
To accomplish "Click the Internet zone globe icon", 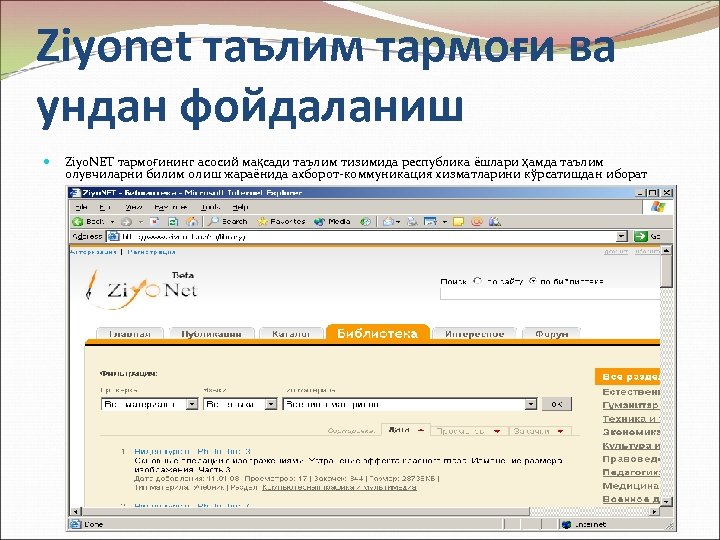I will point(566,524).
